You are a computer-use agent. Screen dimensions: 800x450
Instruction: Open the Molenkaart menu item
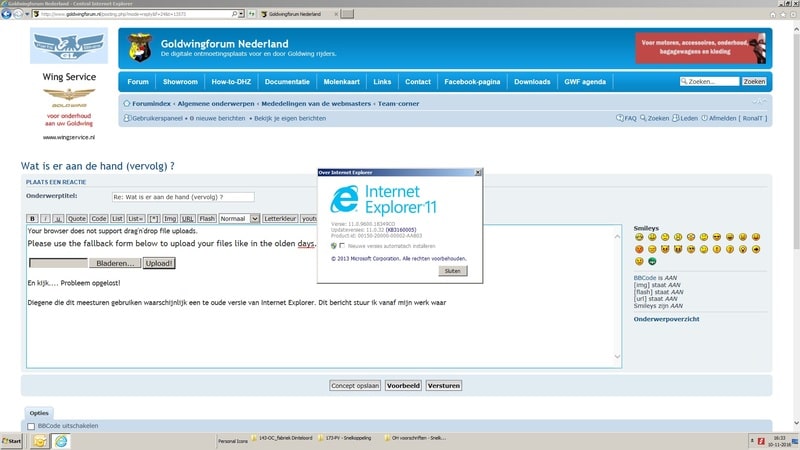(x=341, y=82)
